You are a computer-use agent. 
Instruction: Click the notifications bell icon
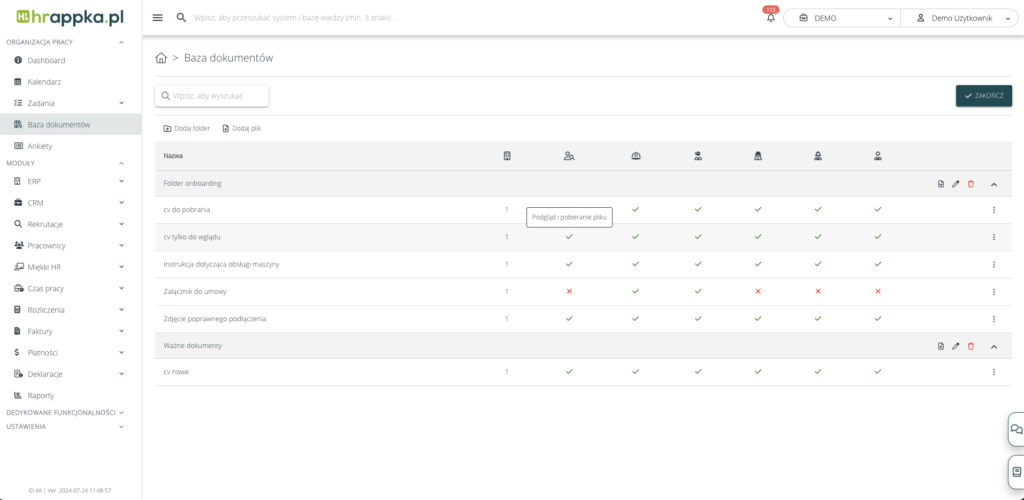click(x=770, y=18)
